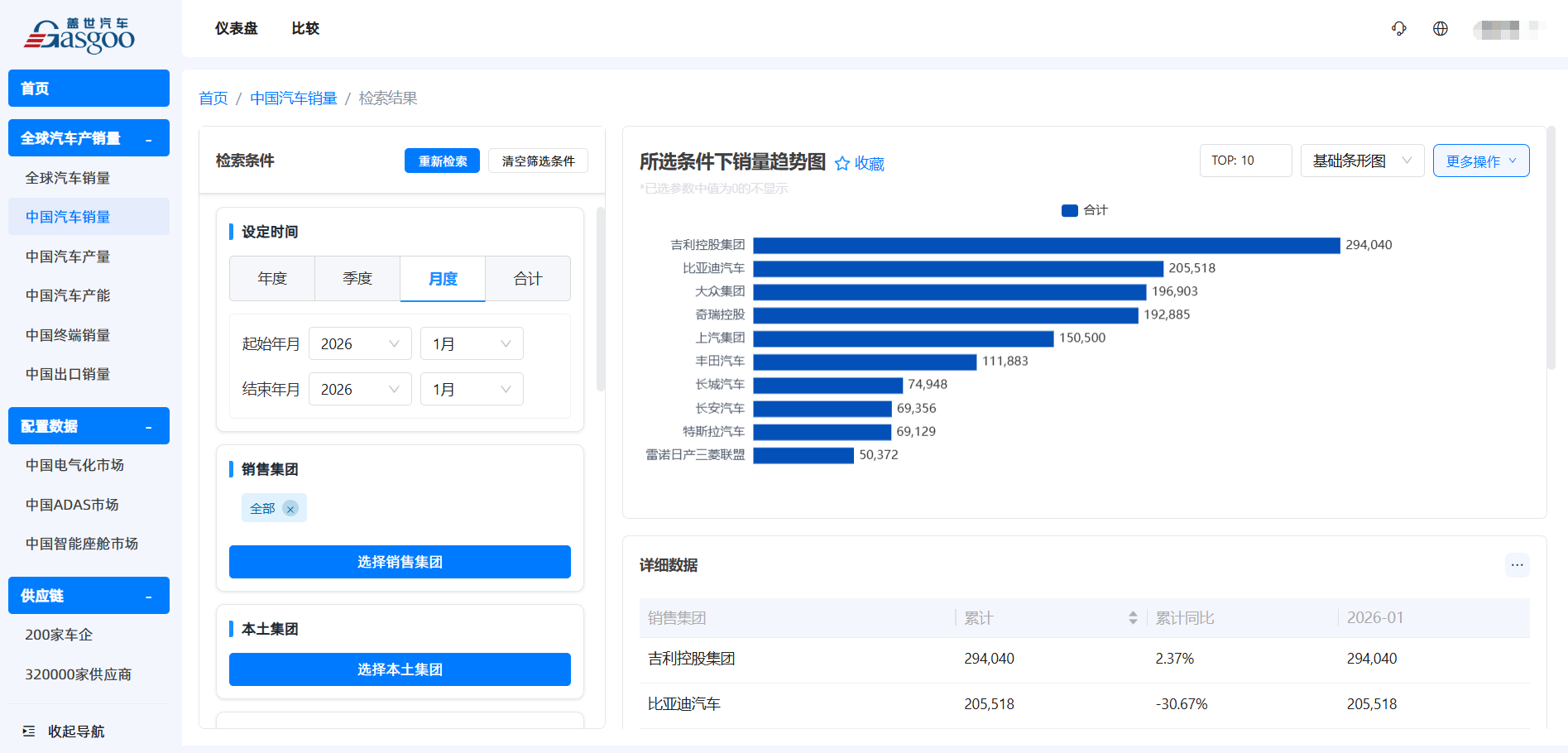Sort by 累计 column arrows

(x=1133, y=618)
